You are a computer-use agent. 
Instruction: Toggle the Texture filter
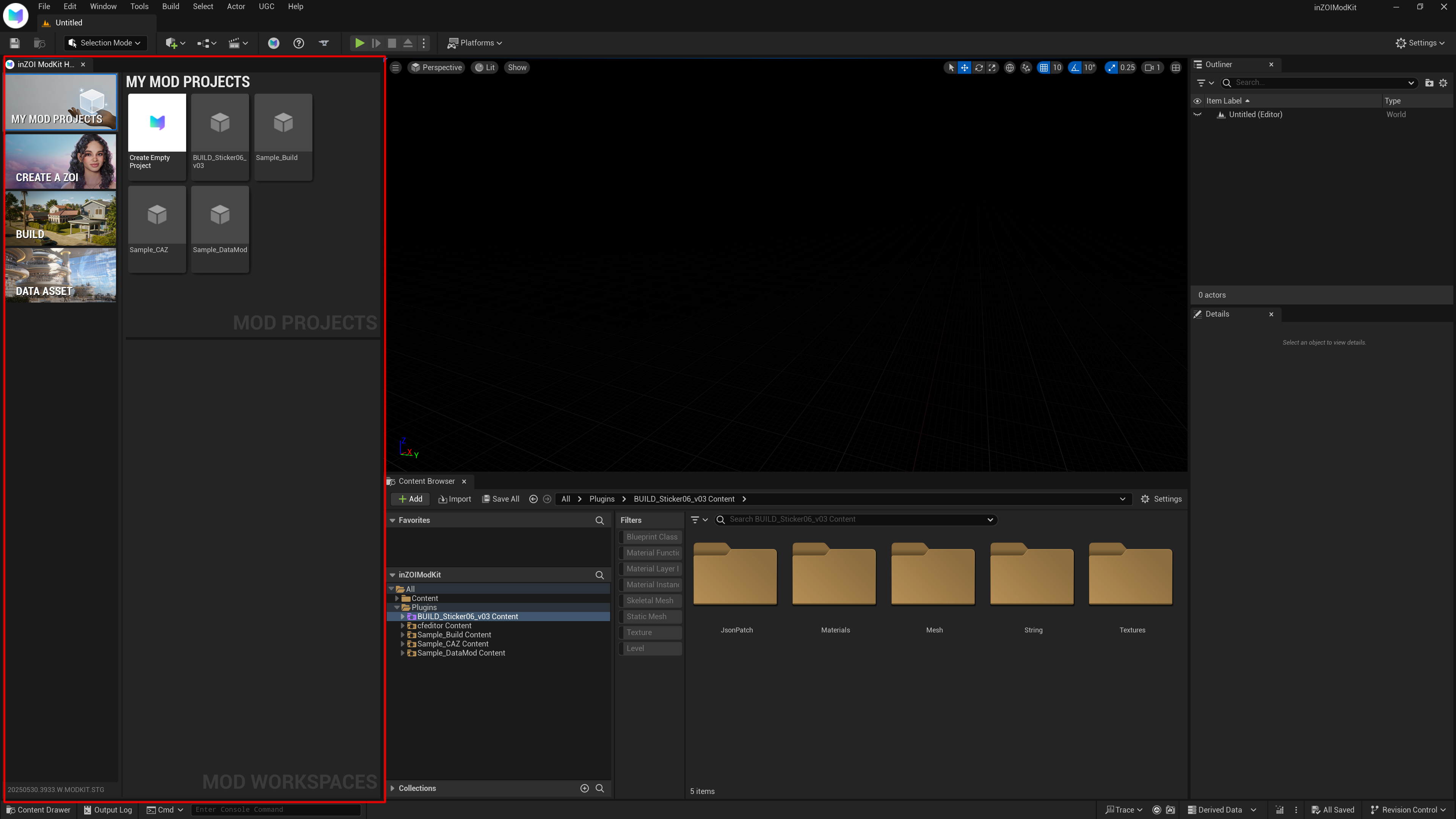[651, 632]
